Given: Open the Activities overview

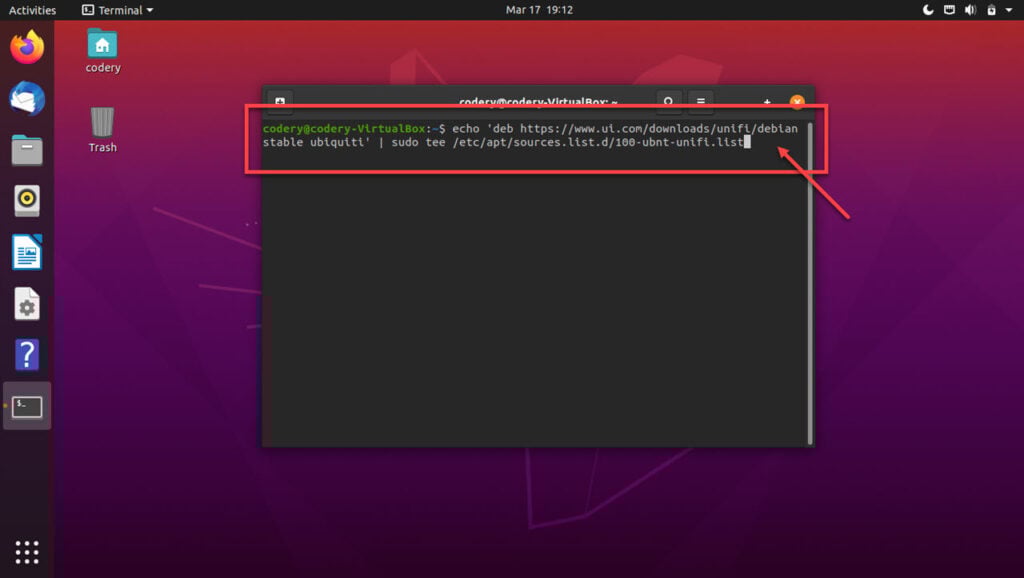Looking at the screenshot, I should (x=32, y=10).
